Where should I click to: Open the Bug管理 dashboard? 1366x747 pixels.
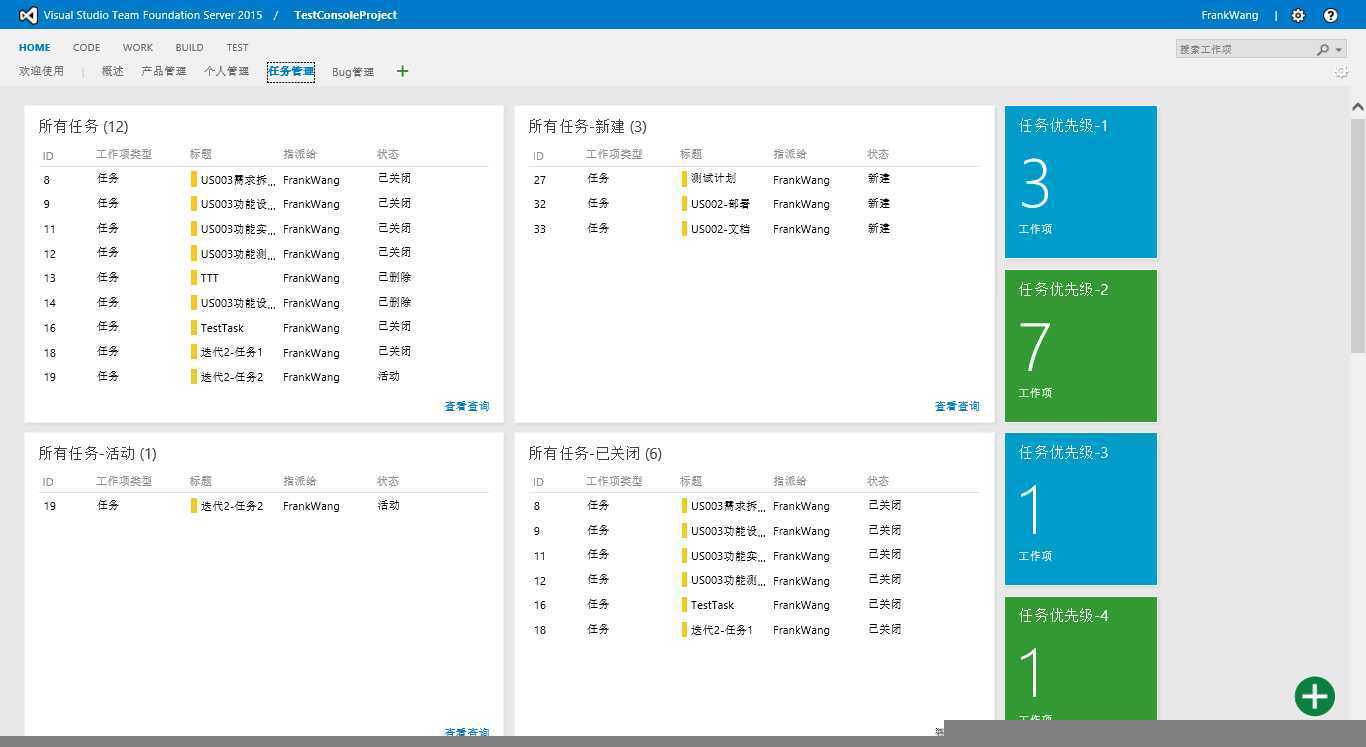[353, 72]
